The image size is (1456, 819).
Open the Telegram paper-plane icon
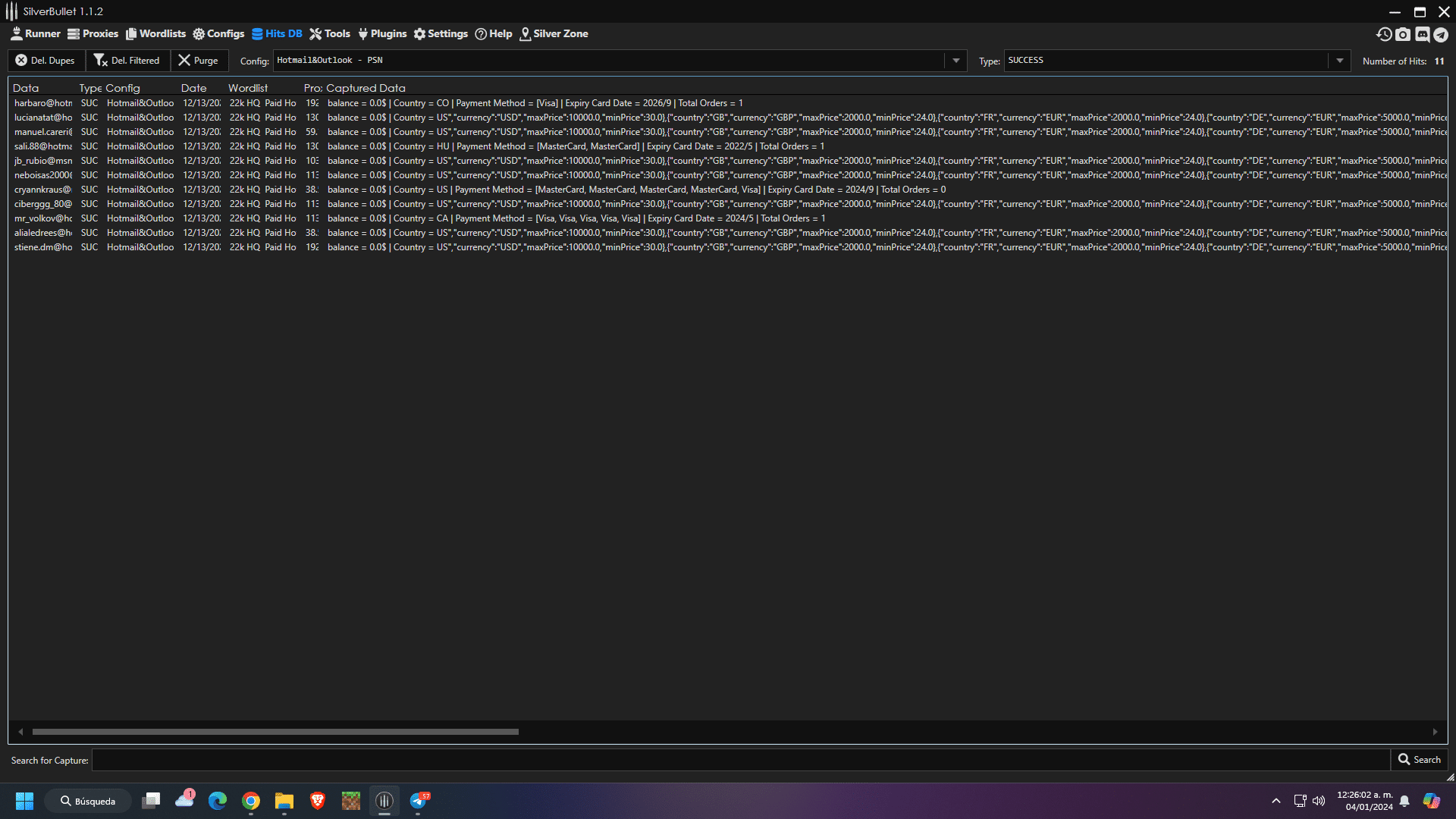[1441, 34]
